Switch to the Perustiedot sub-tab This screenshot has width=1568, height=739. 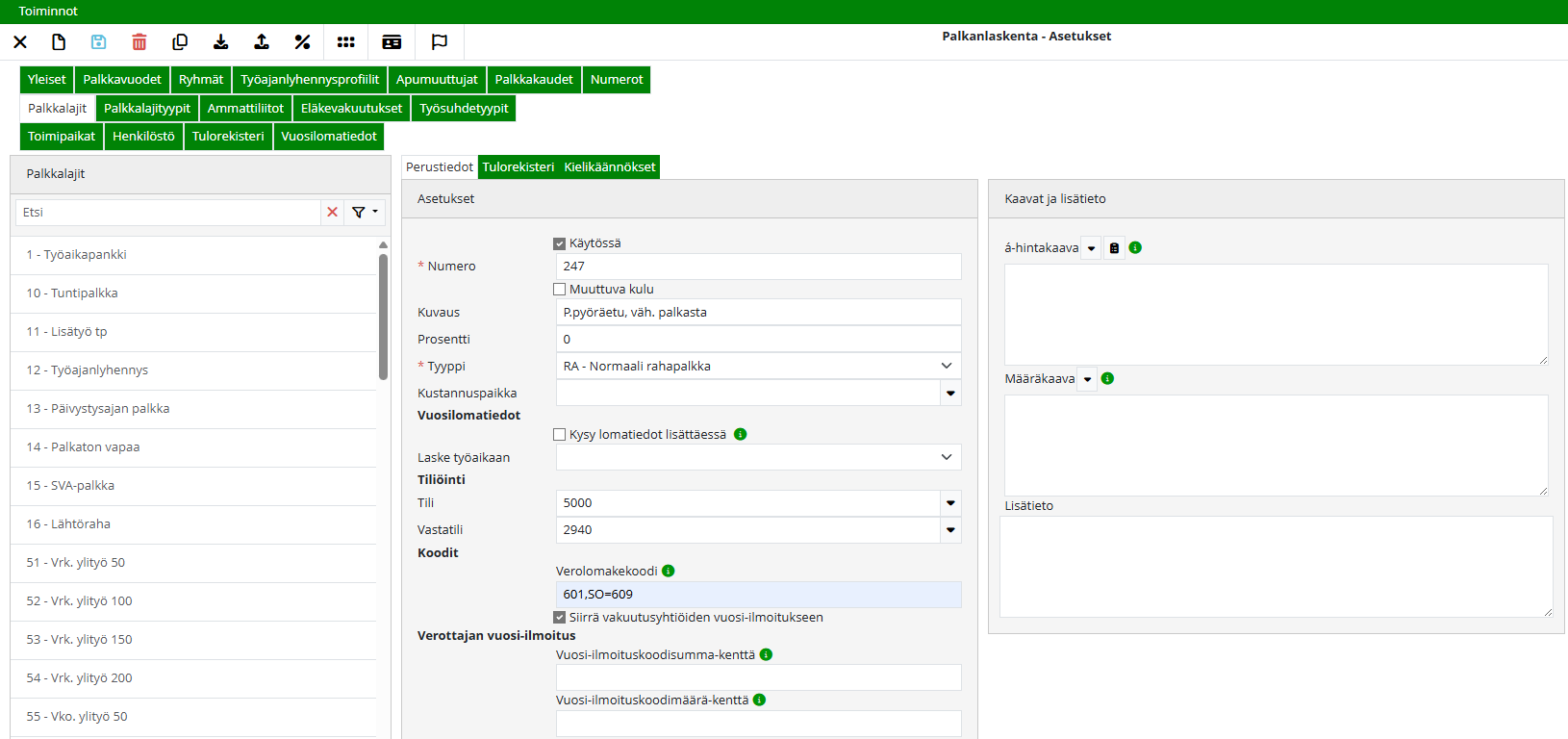click(440, 166)
